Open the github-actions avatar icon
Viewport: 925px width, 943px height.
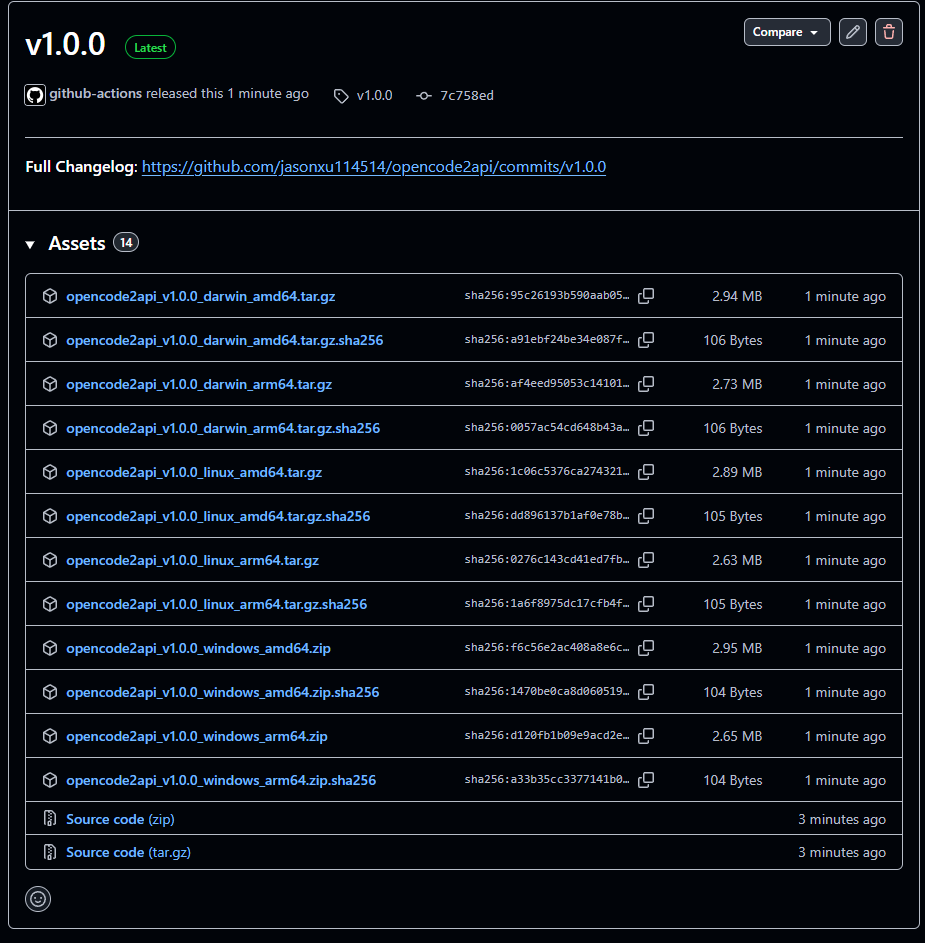35,95
